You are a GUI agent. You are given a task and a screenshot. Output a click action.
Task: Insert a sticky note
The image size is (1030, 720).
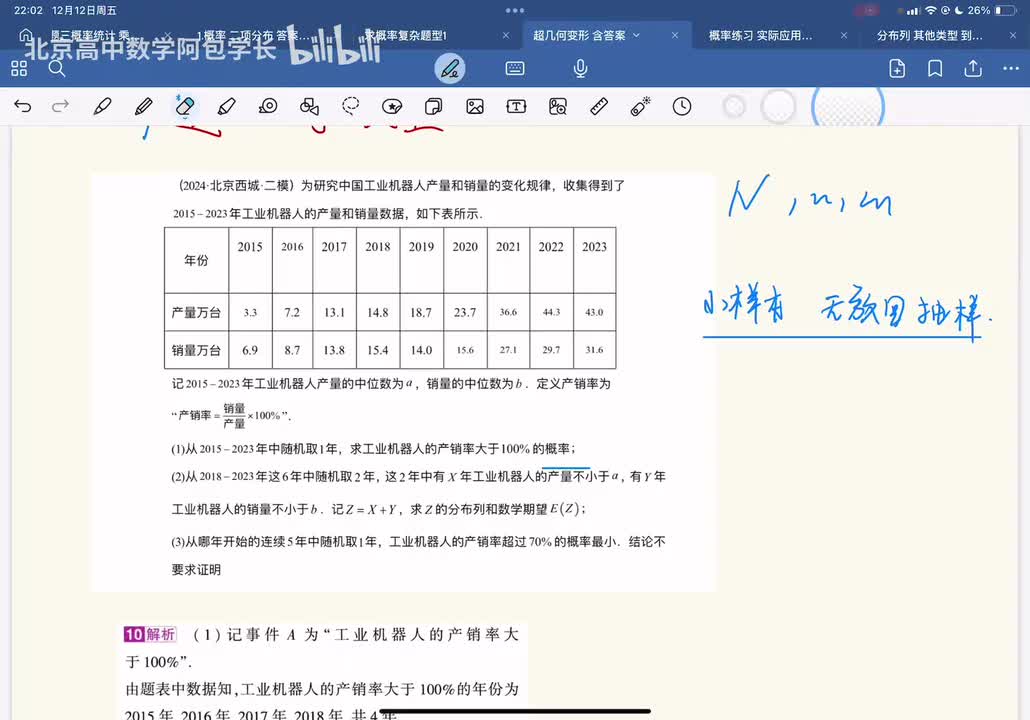click(434, 106)
